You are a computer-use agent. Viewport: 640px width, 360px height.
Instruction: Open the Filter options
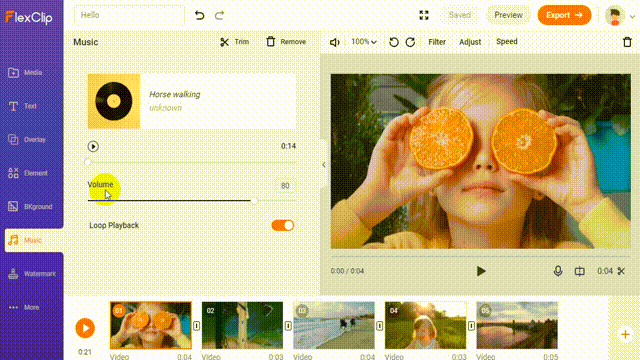[437, 42]
